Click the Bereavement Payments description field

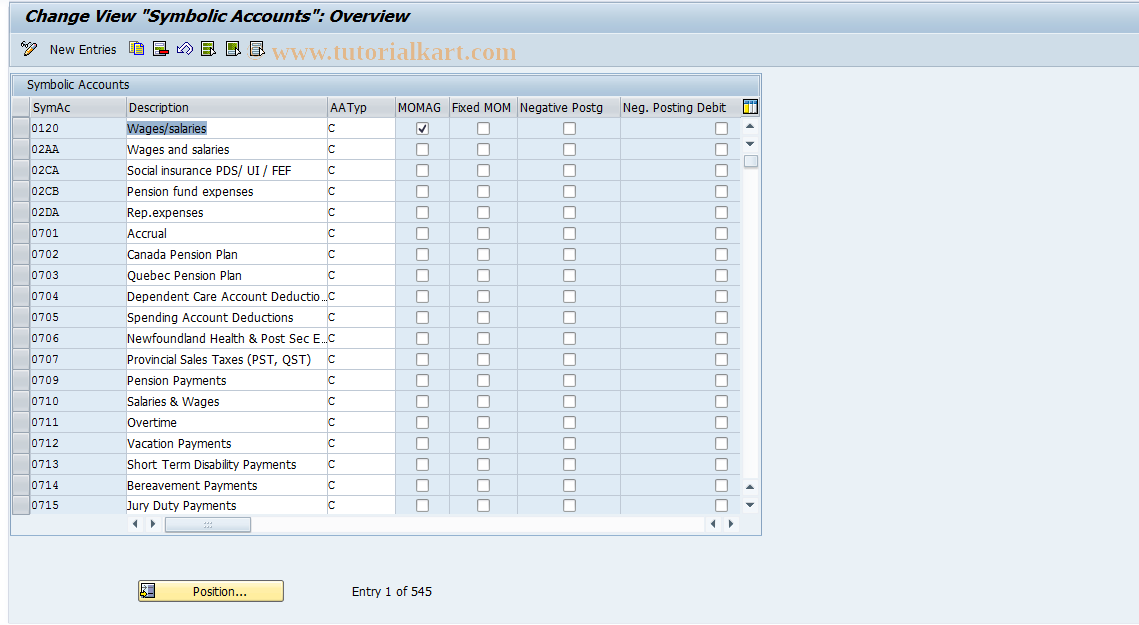(x=227, y=486)
